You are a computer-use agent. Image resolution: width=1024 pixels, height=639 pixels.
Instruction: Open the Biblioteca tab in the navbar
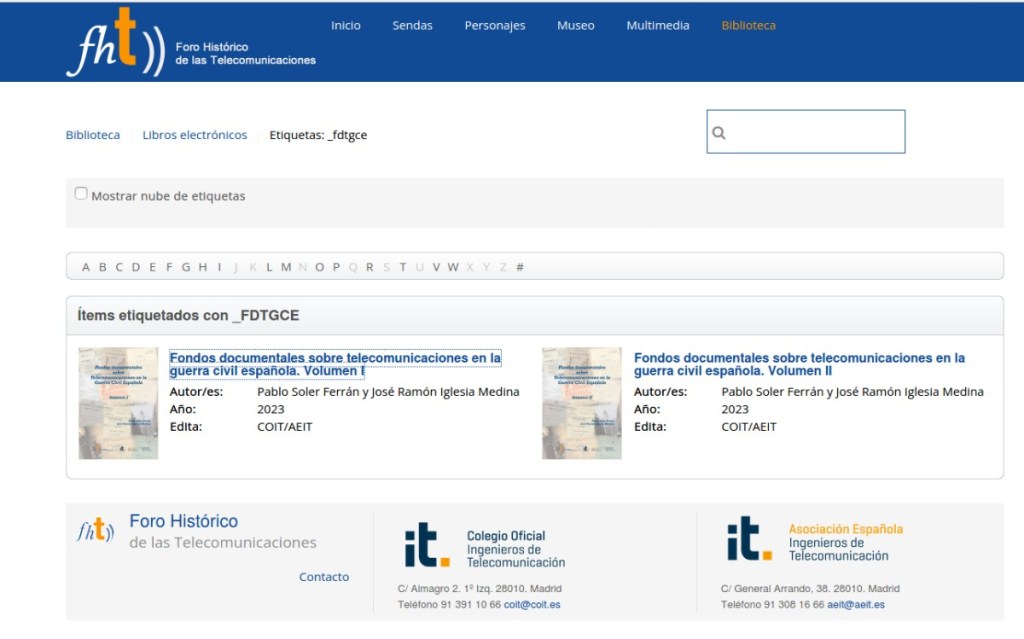coord(748,26)
